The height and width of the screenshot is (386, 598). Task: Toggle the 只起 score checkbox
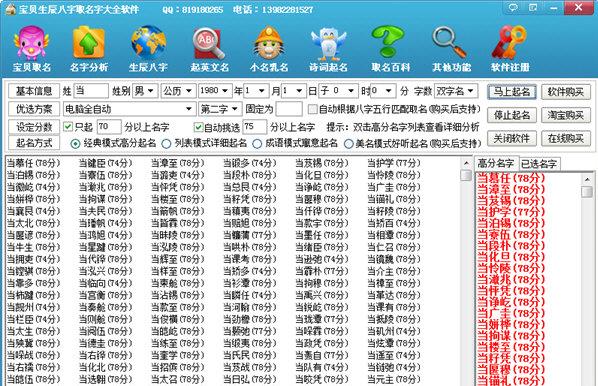68,127
